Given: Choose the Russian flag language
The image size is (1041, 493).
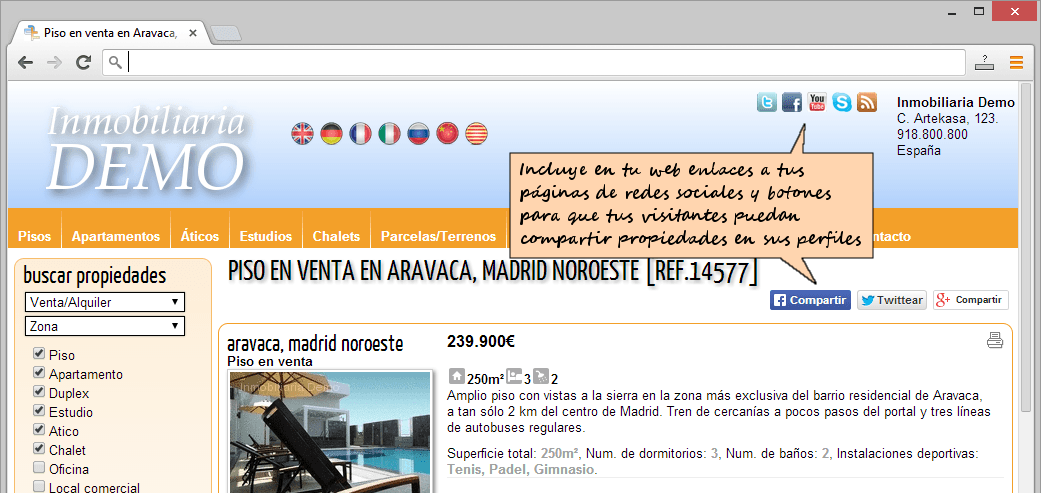Looking at the screenshot, I should (419, 133).
